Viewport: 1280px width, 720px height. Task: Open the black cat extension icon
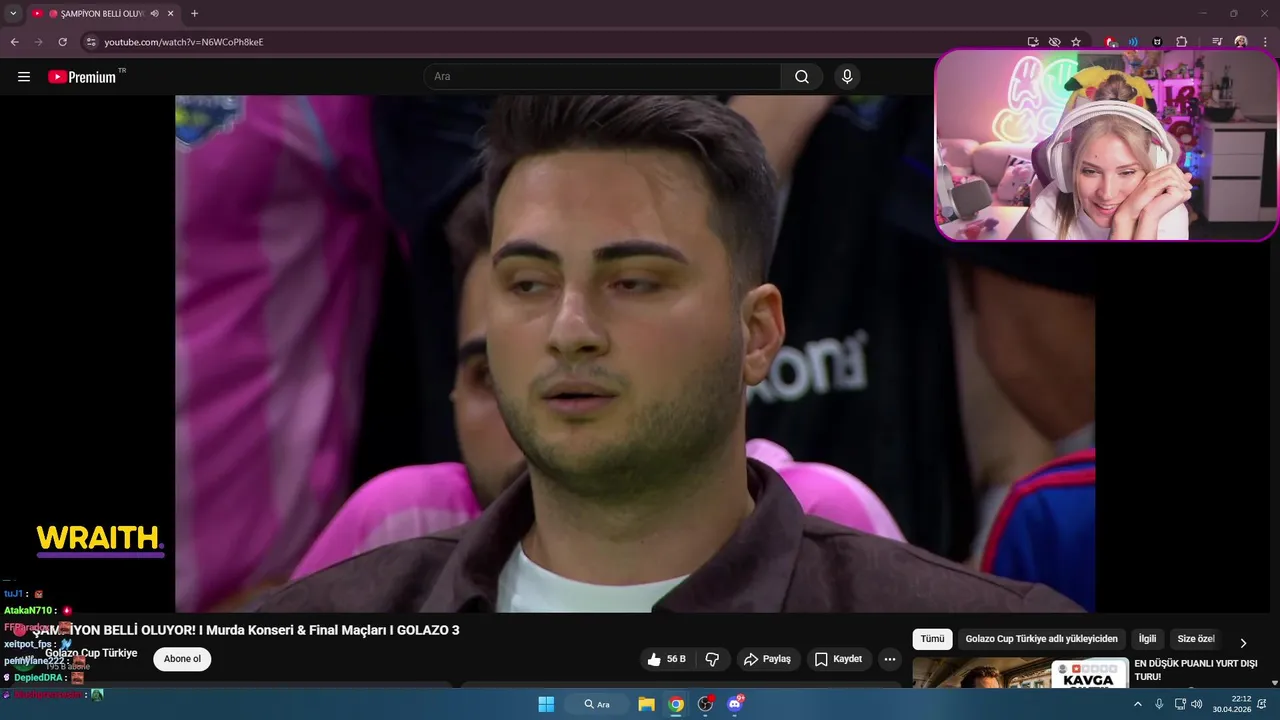click(1157, 42)
